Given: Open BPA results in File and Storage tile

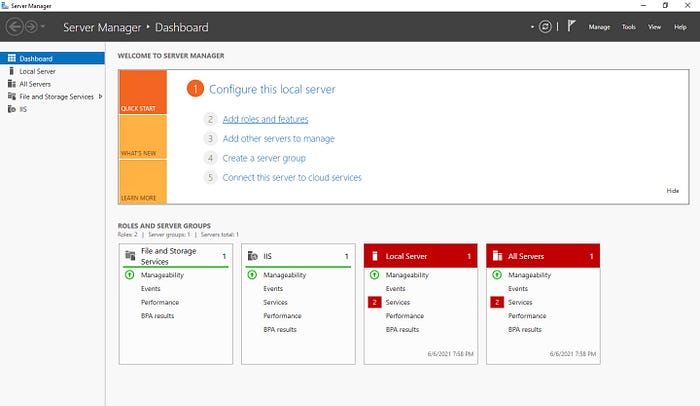Looking at the screenshot, I should click(x=158, y=316).
